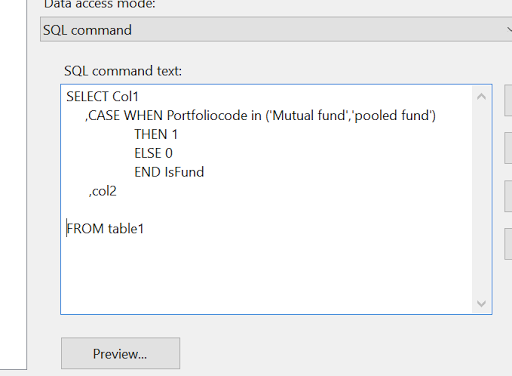Click empty area inside SQL command text box

[x=267, y=273]
